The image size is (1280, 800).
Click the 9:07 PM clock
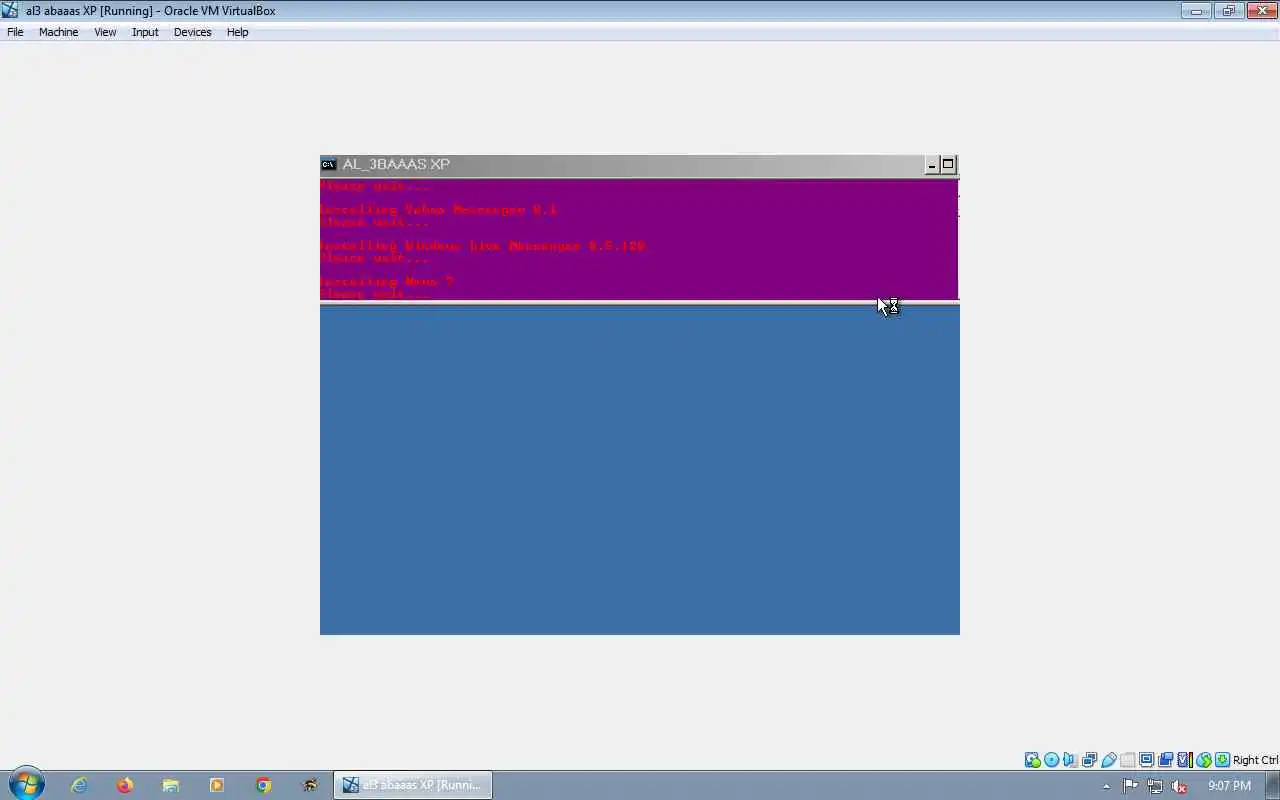pos(1229,786)
